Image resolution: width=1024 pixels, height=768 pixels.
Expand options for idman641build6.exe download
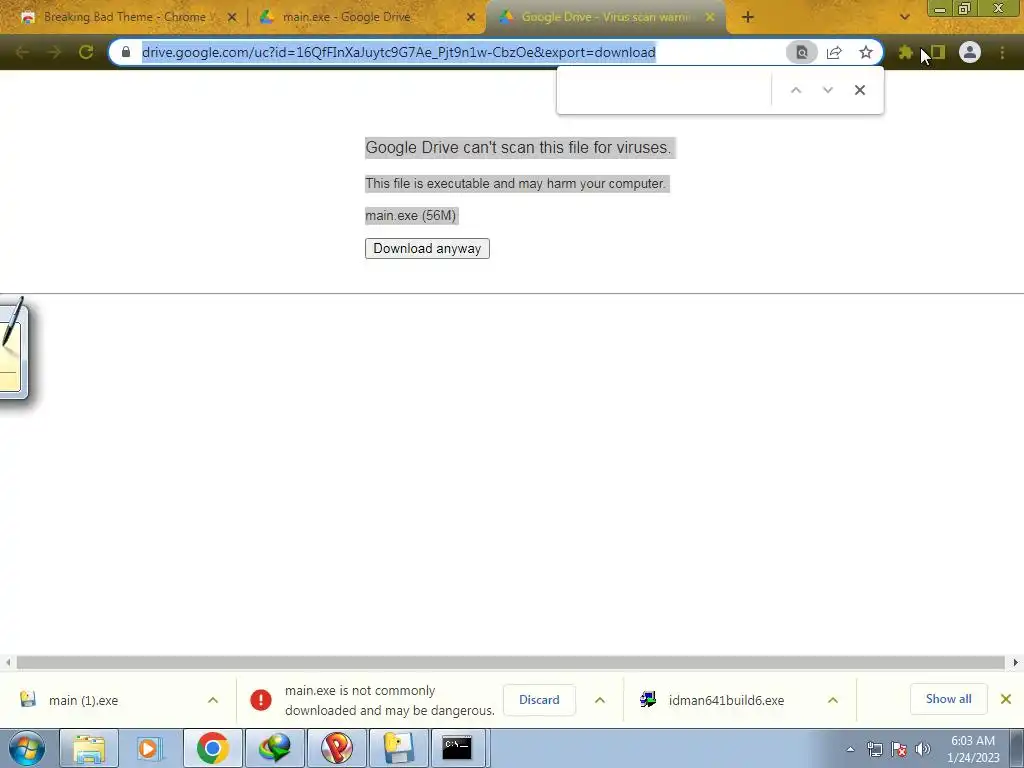tap(833, 700)
